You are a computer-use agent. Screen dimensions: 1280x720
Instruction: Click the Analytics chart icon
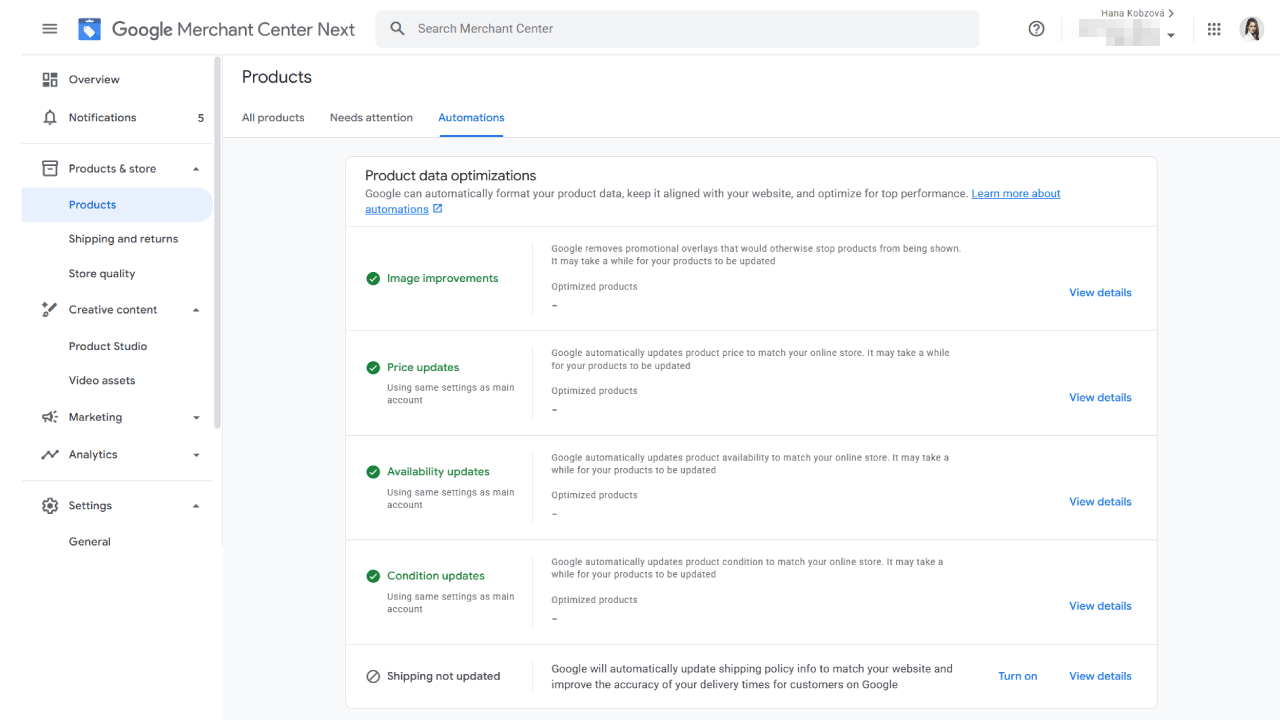[50, 455]
